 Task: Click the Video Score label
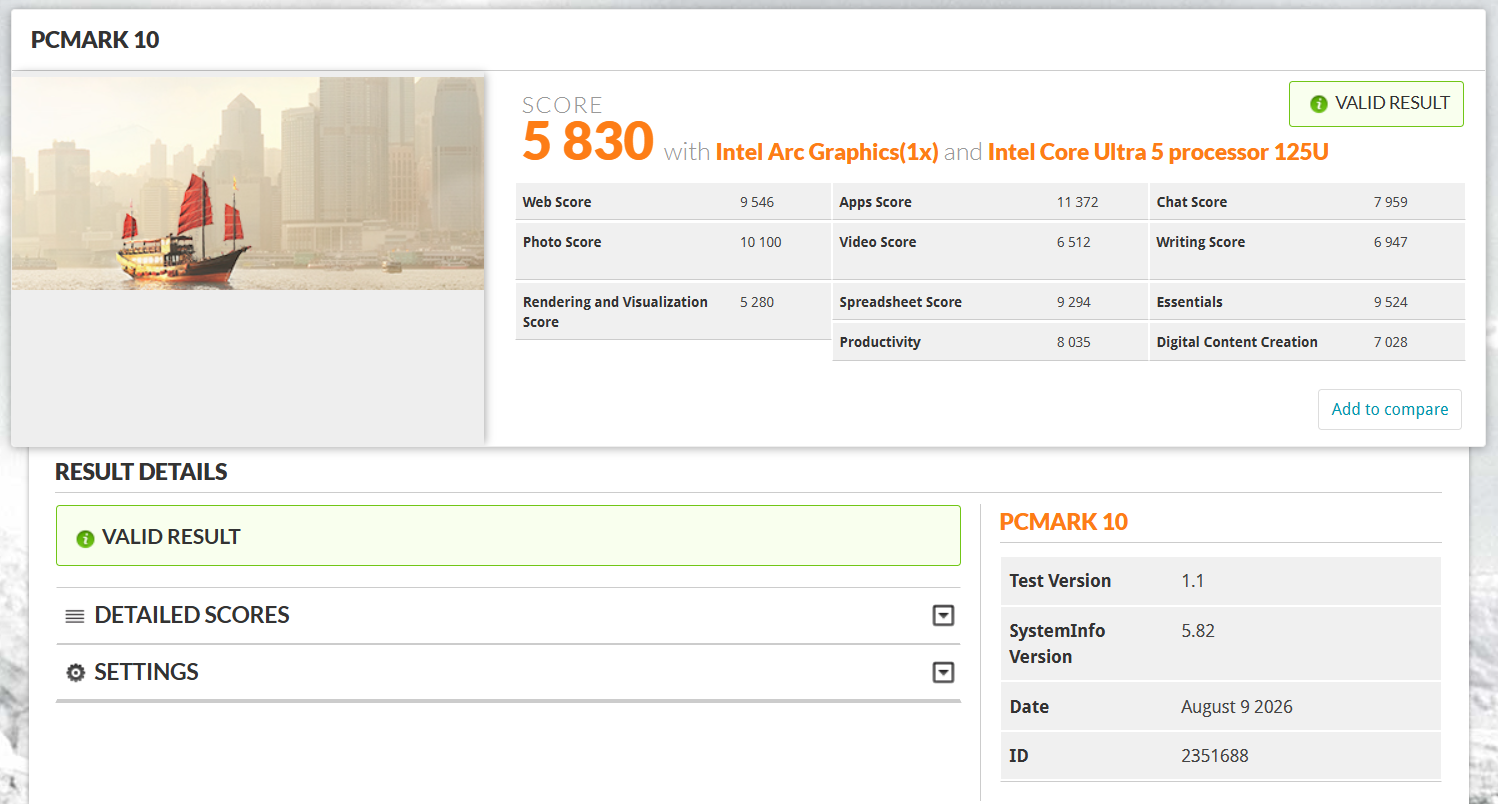click(878, 242)
